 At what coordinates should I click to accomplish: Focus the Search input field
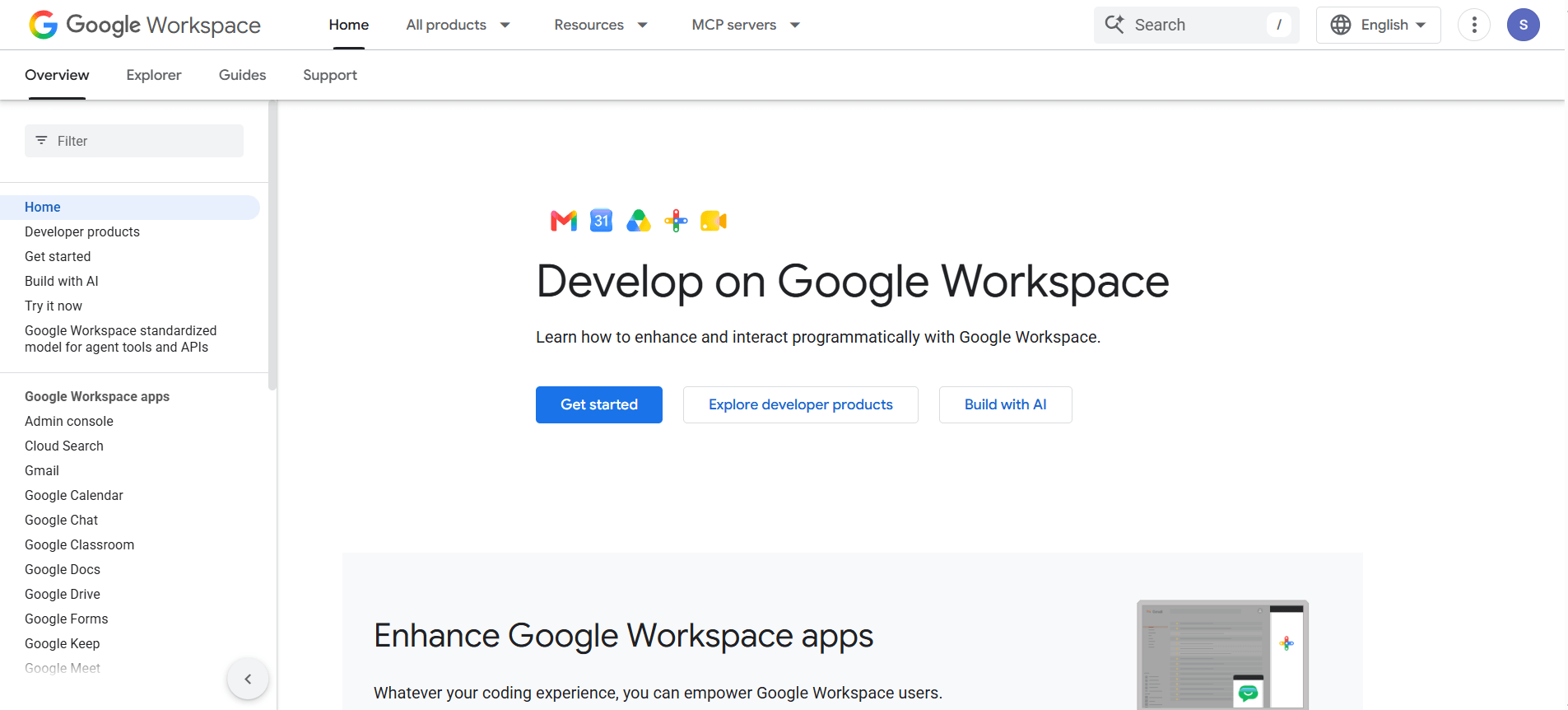1197,25
